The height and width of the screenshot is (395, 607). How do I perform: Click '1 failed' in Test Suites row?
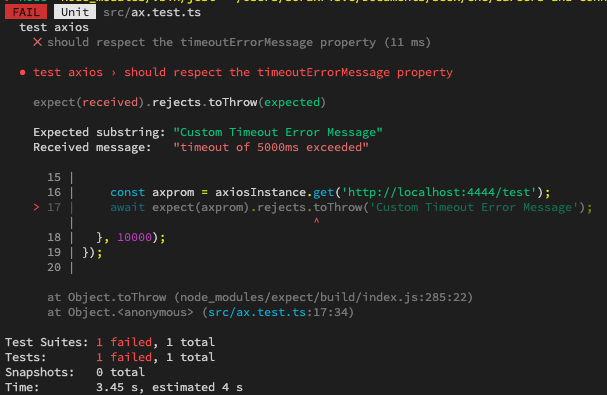coord(124,342)
